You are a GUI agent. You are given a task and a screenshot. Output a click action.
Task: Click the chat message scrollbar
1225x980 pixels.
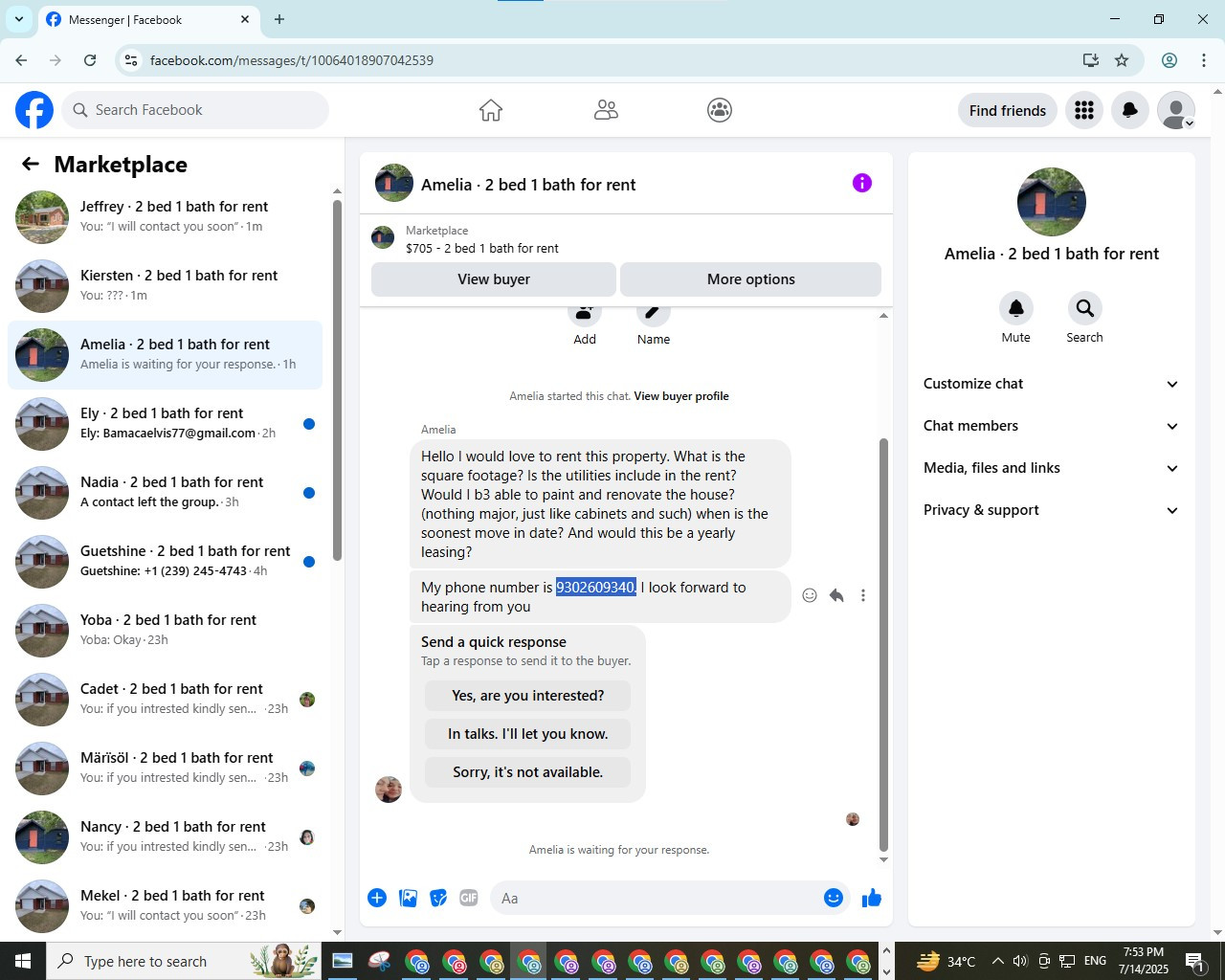click(883, 644)
